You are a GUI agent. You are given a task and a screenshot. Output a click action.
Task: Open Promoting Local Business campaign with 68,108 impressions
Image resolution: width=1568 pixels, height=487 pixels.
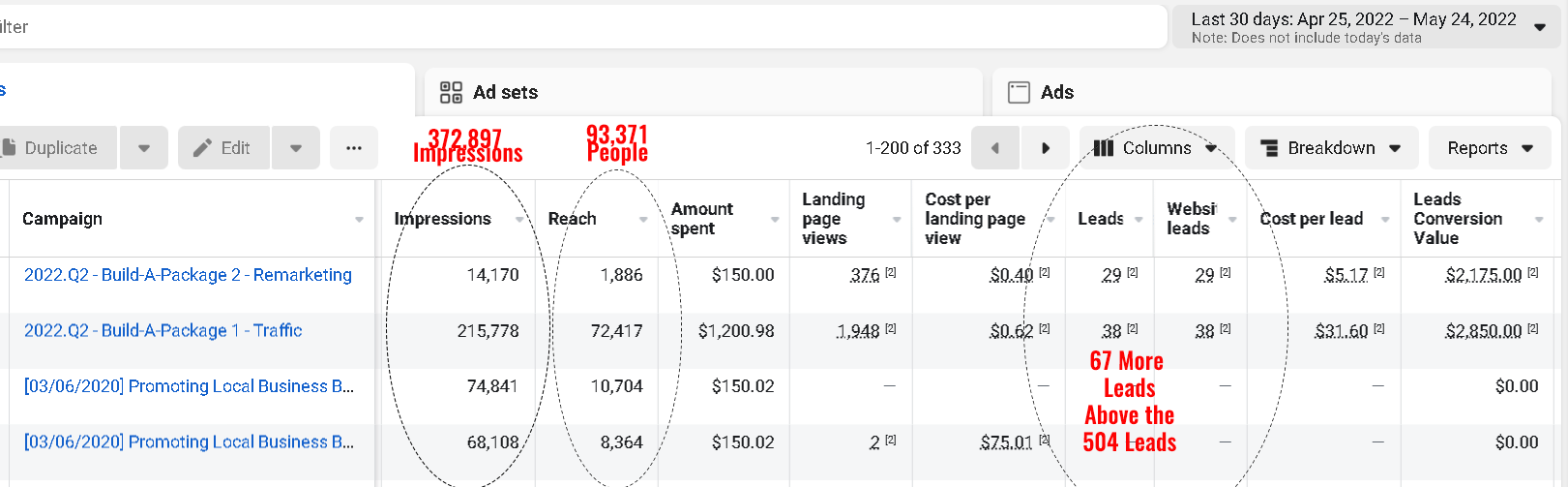click(189, 442)
